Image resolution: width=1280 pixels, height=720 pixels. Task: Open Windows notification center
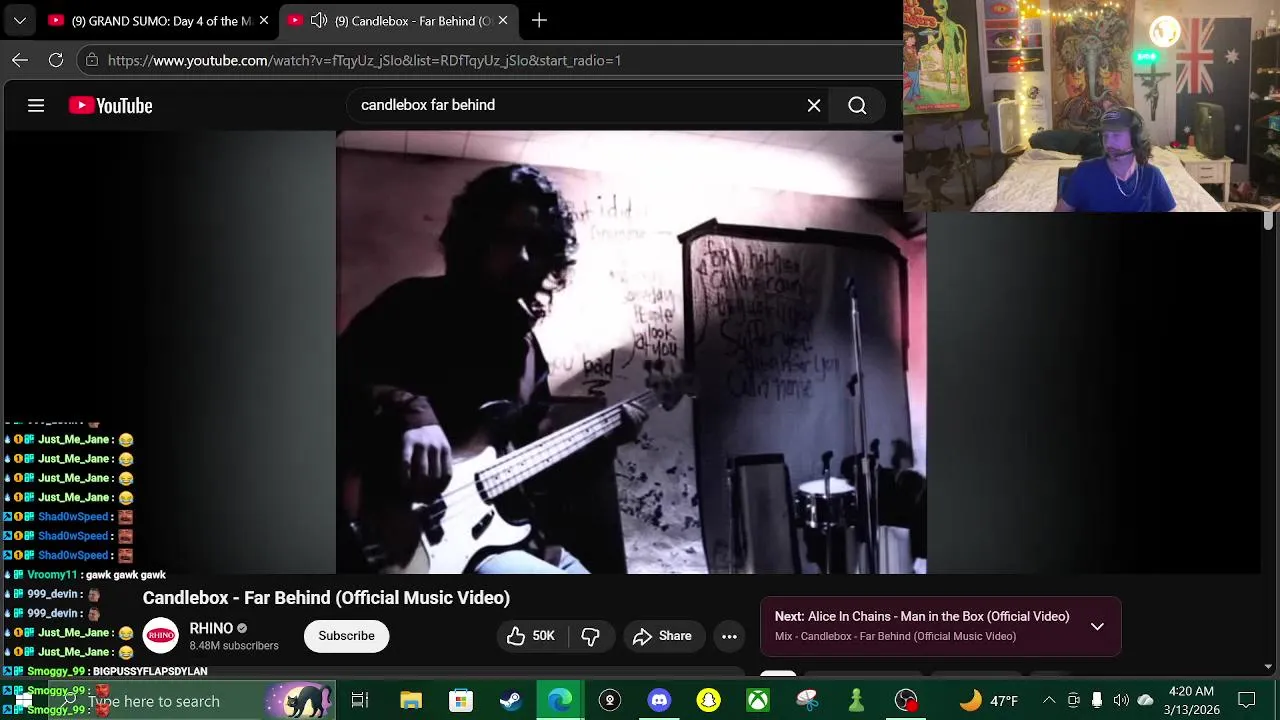pyautogui.click(x=1247, y=701)
